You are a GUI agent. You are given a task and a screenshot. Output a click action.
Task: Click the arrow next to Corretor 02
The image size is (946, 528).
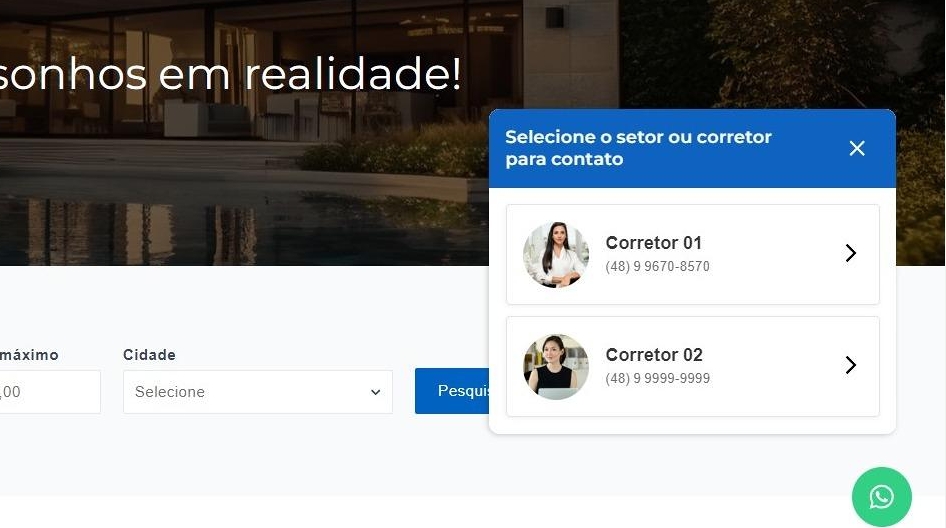[851, 364]
